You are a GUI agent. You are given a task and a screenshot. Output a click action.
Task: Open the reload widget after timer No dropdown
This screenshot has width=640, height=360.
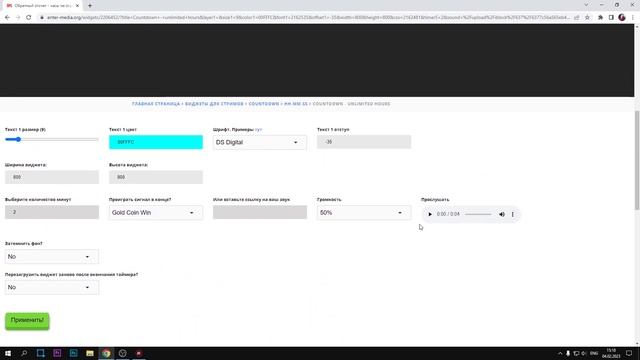coord(52,287)
